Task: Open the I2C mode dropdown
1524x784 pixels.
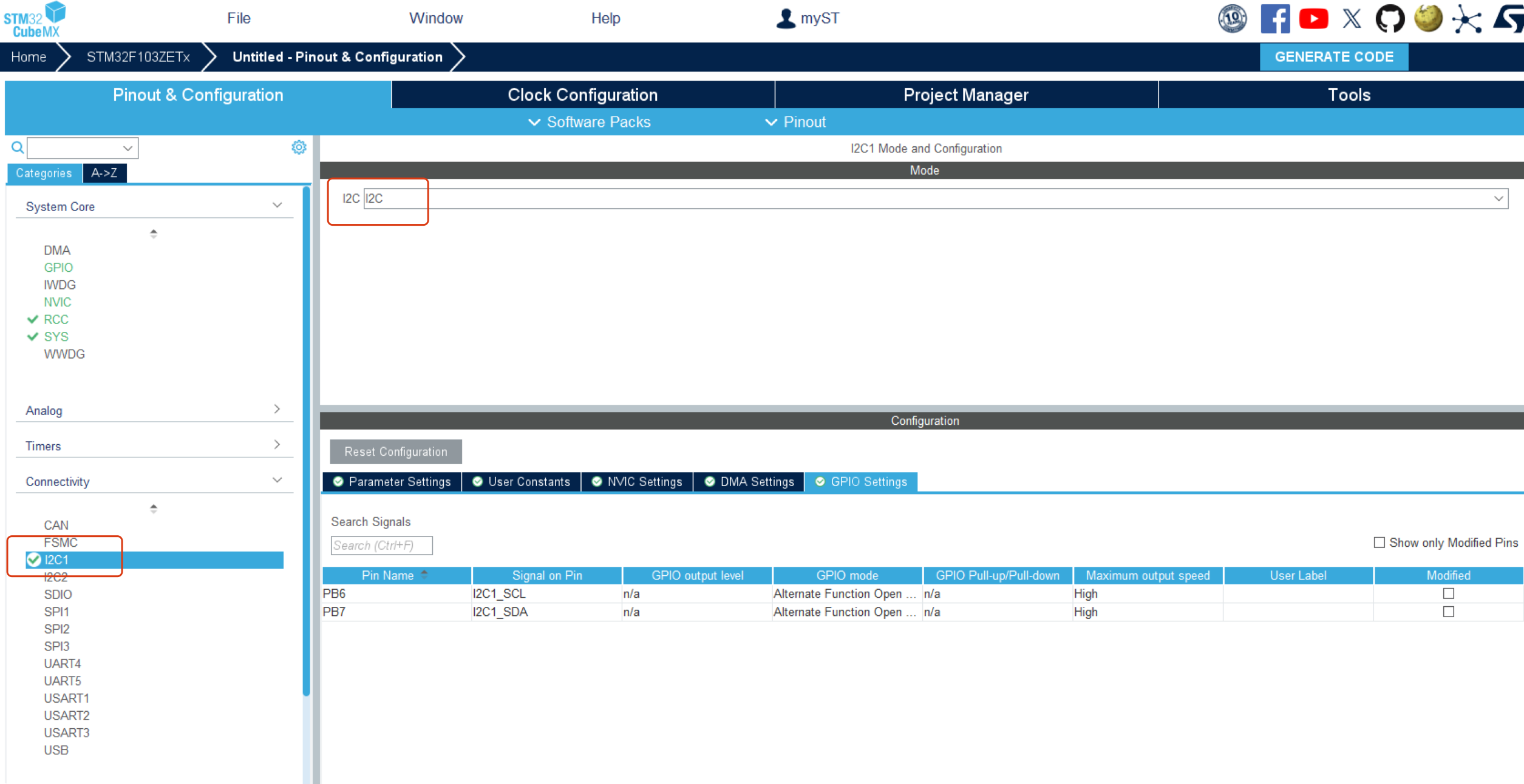Action: (x=1498, y=198)
